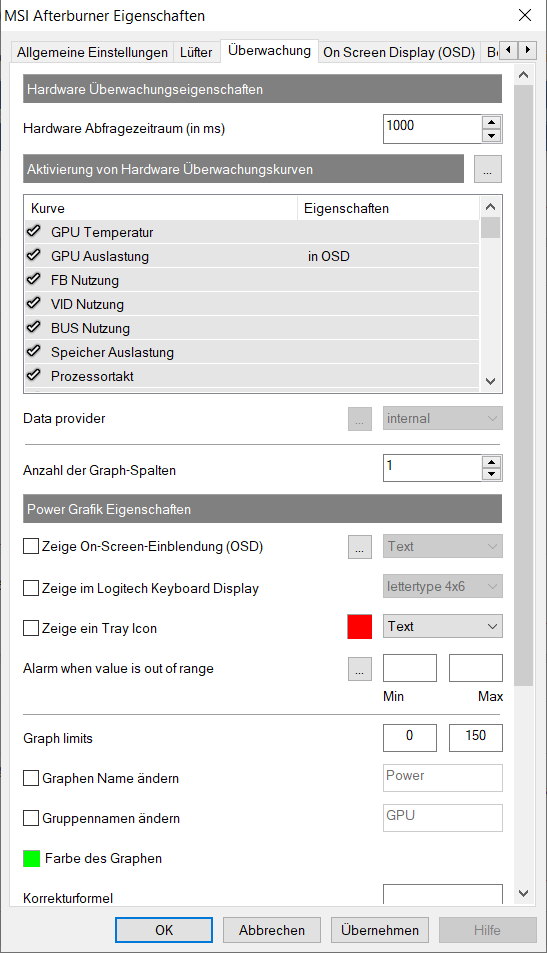Switch to the Lüfter tab
This screenshot has height=953, width=547.
(196, 52)
